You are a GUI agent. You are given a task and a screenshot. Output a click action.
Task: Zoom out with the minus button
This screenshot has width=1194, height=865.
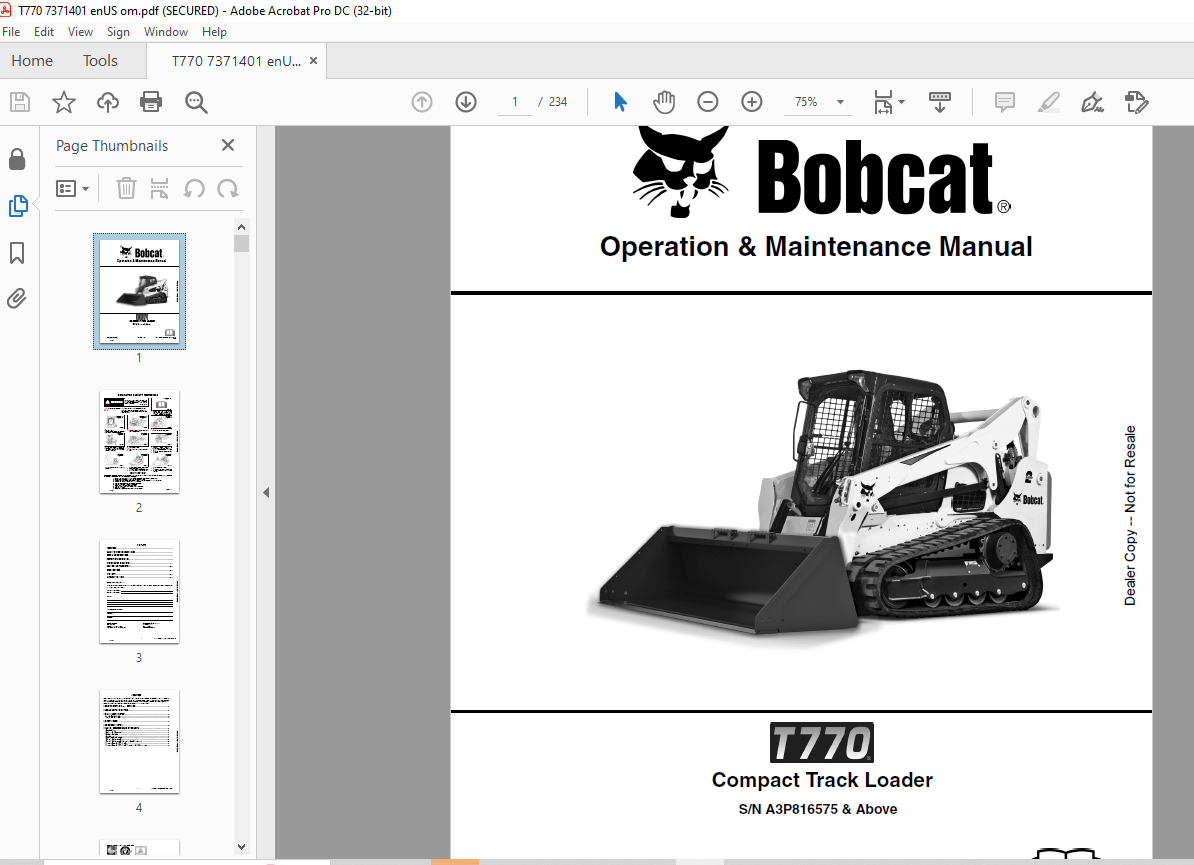(707, 102)
